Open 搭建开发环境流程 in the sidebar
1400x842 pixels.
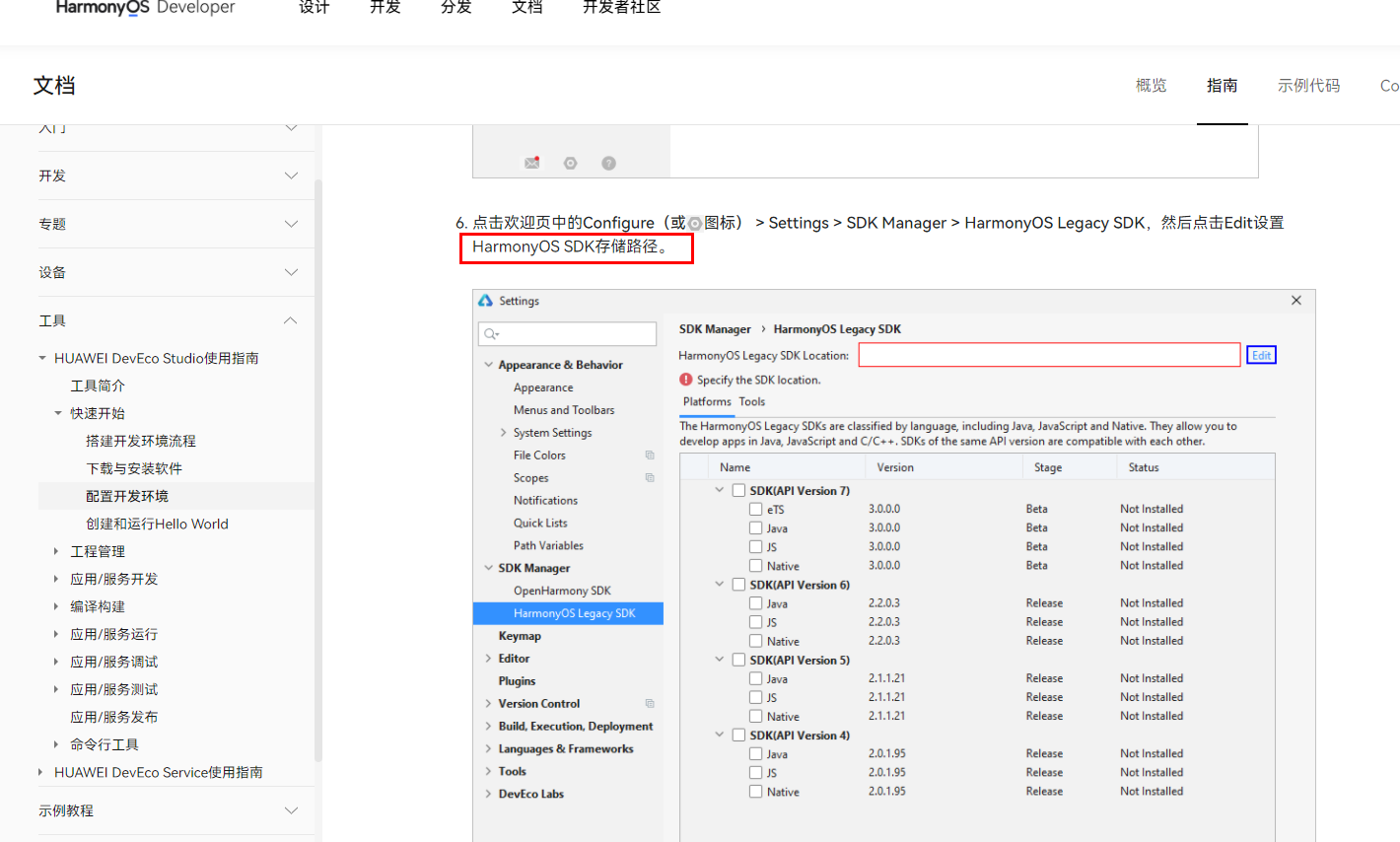coord(141,441)
